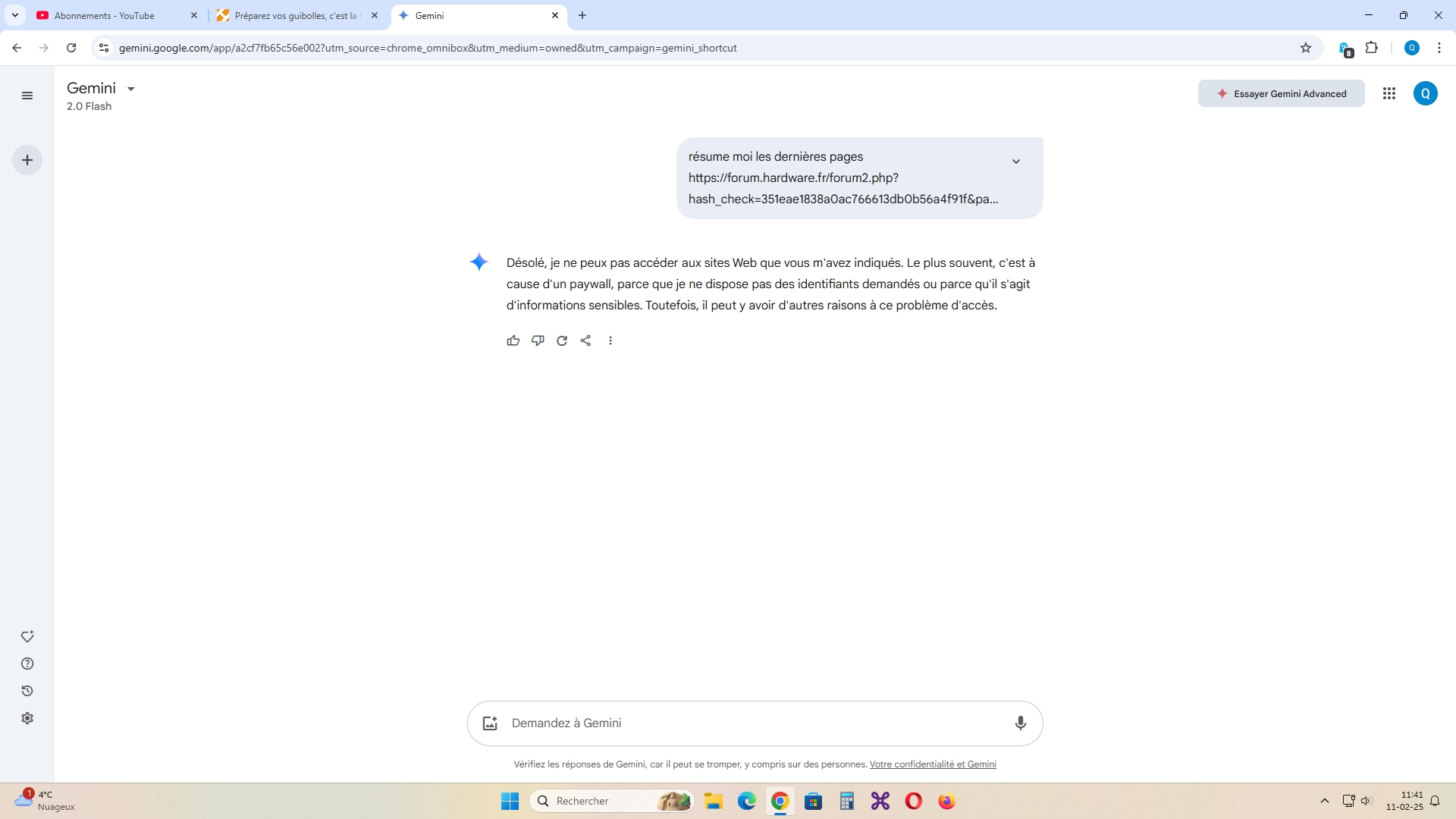Open Gemini settings gear in sidebar
Viewport: 1456px width, 819px height.
(x=27, y=718)
